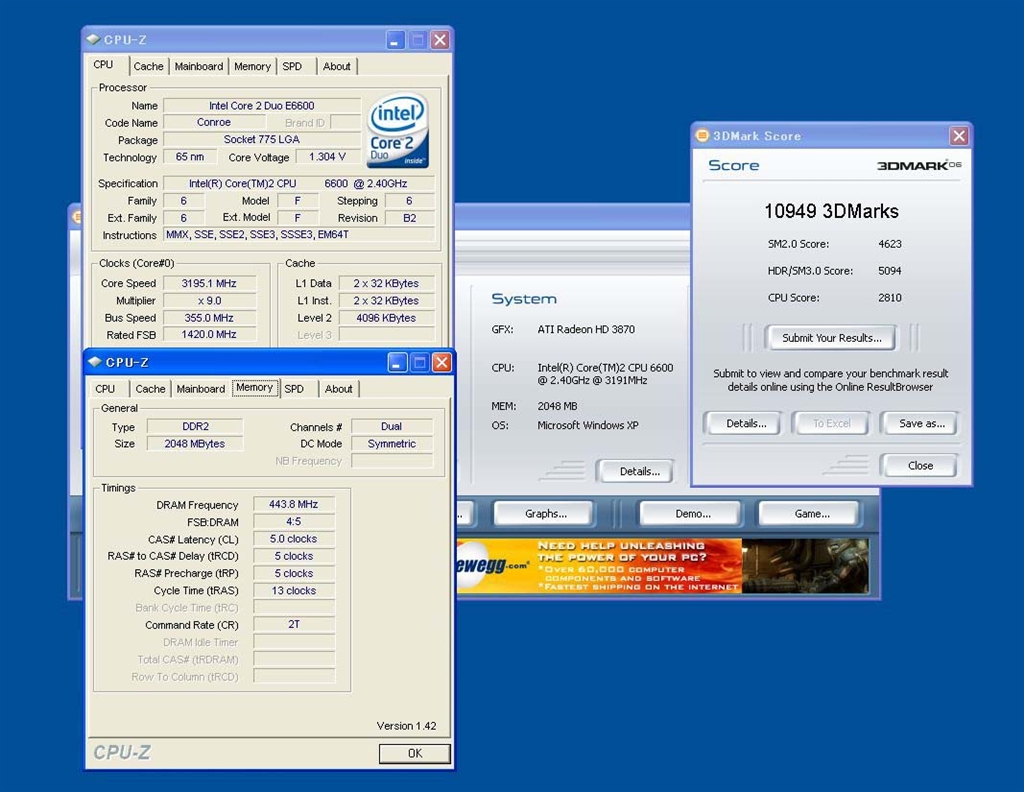Click title bar icon of the CPU-Z Memory window
Image resolution: width=1024 pixels, height=792 pixels.
pyautogui.click(x=93, y=362)
